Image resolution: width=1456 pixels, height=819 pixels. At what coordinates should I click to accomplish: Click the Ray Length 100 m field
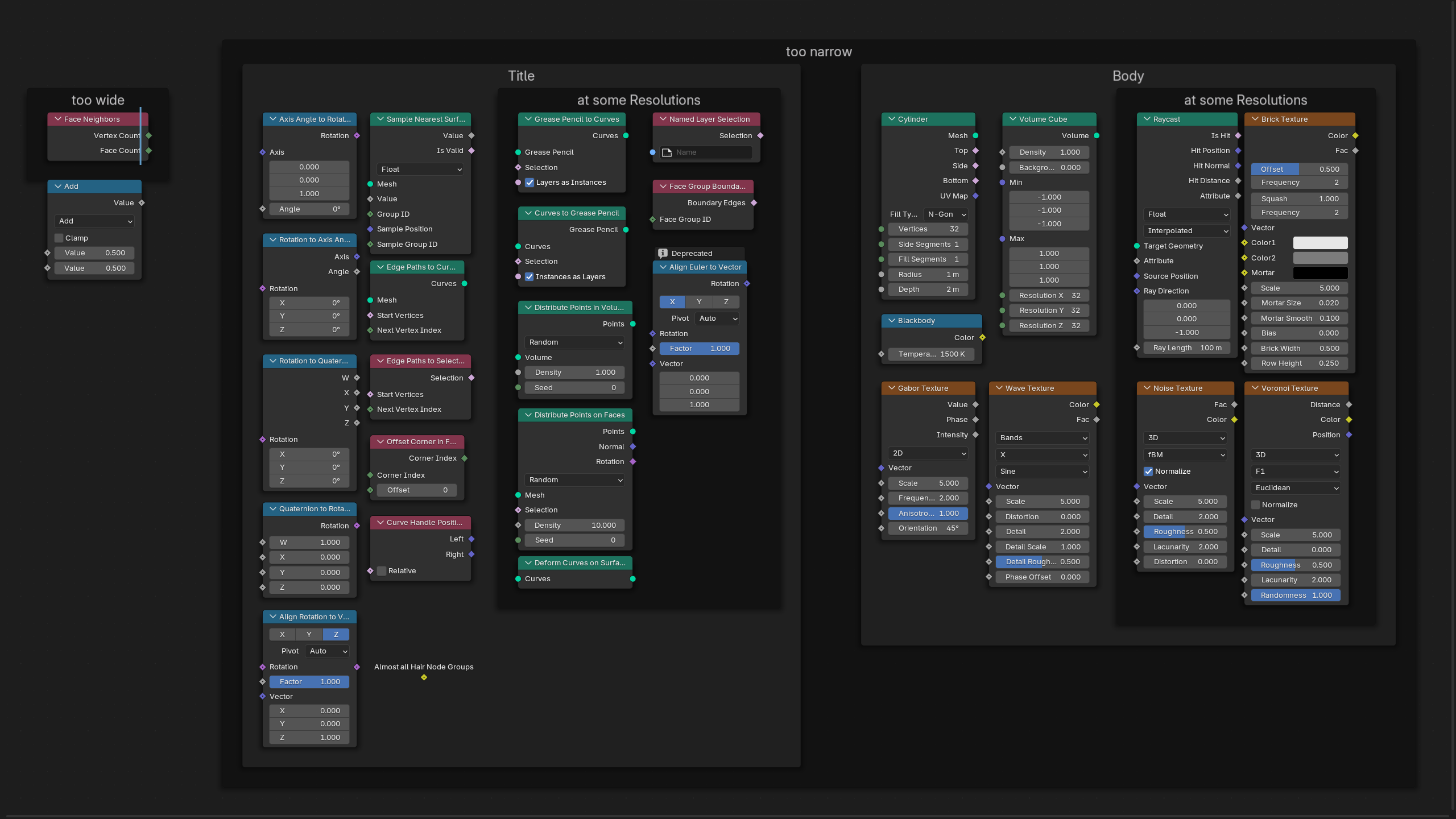[1187, 348]
